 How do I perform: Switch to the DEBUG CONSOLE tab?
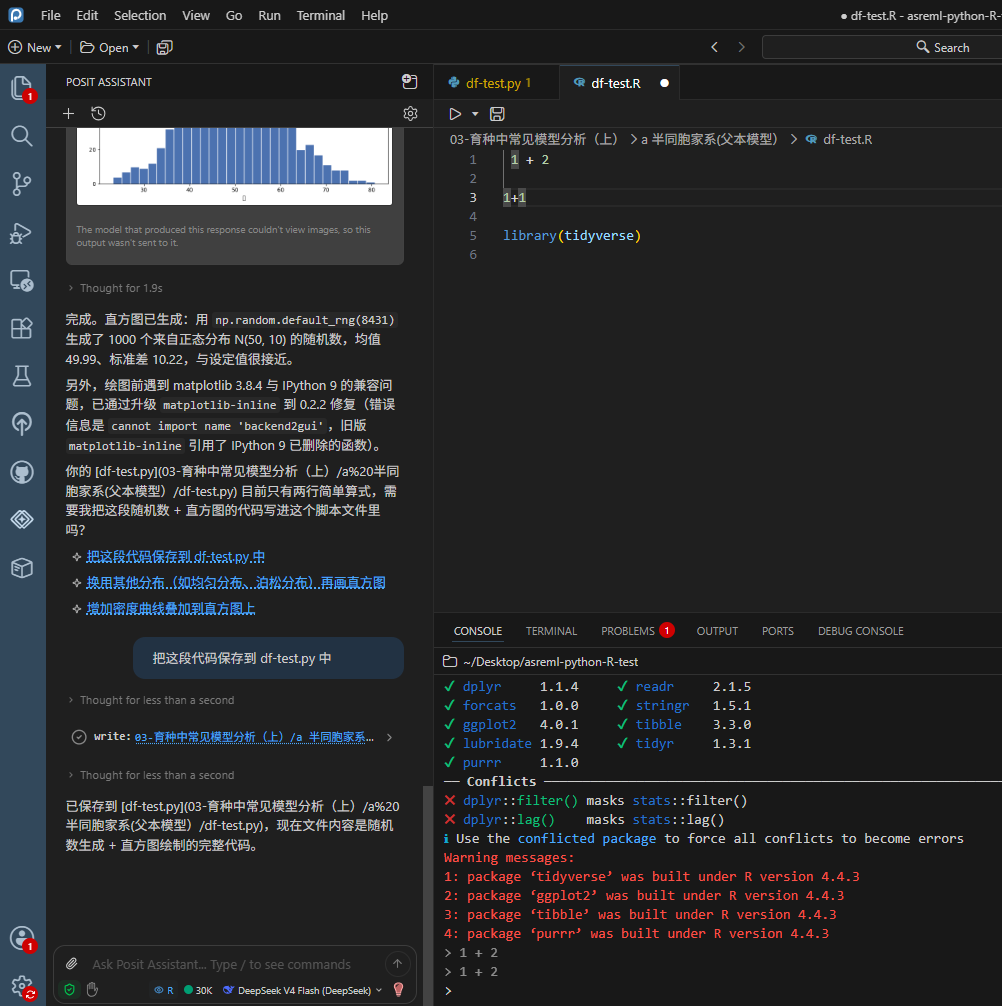pos(860,631)
